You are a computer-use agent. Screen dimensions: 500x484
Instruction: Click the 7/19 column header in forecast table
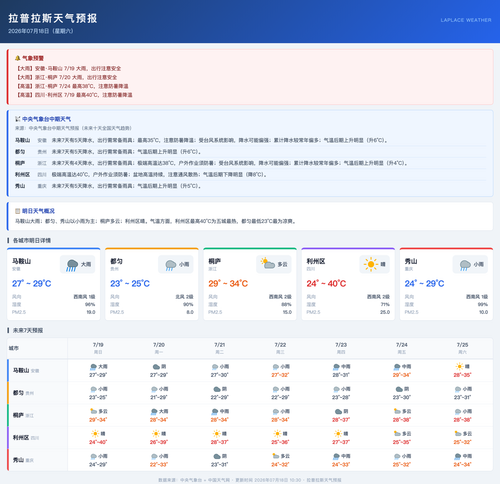tap(98, 348)
